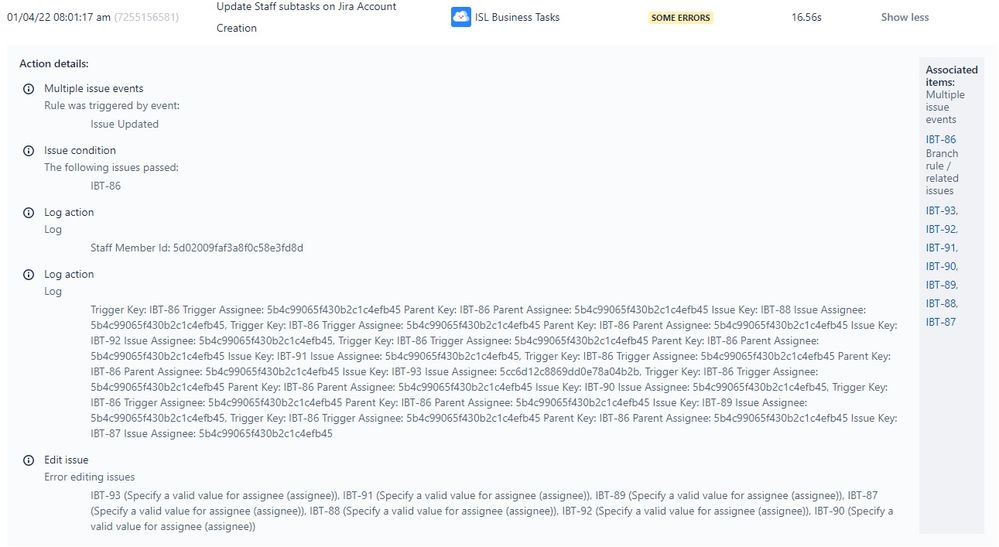Image resolution: width=999 pixels, height=547 pixels.
Task: Click info icon beside Trigger Key log action
Action: pos(29,274)
